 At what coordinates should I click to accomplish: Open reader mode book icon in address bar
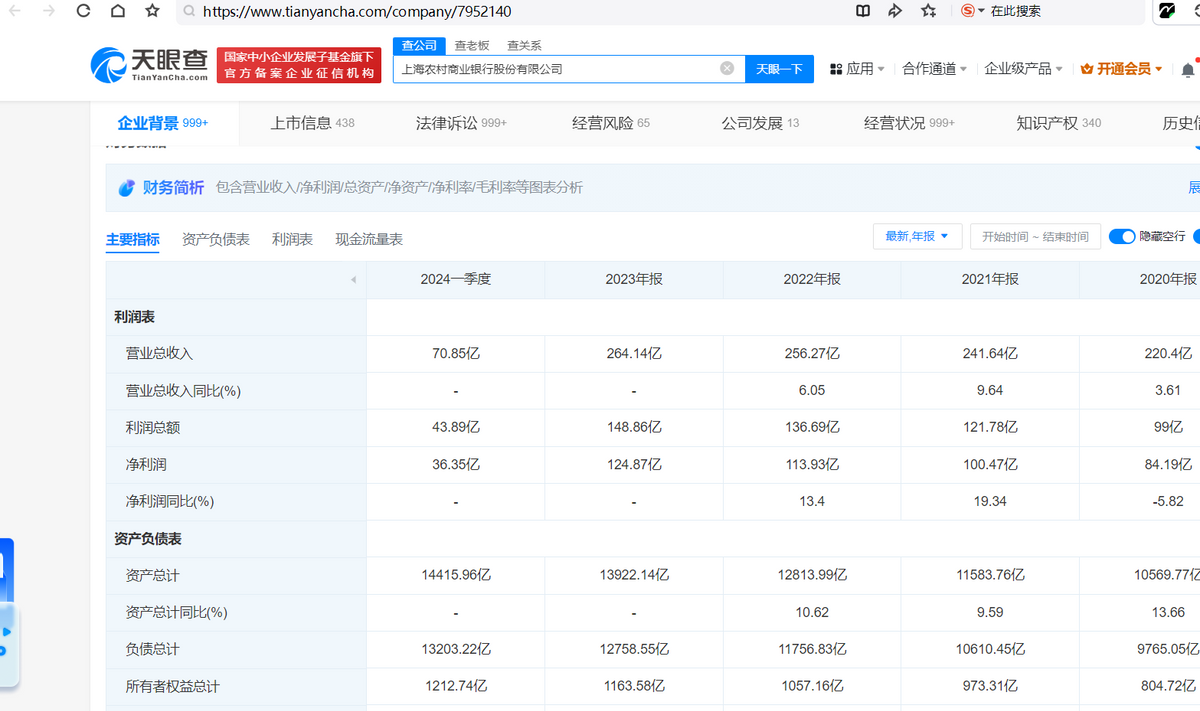click(x=863, y=11)
